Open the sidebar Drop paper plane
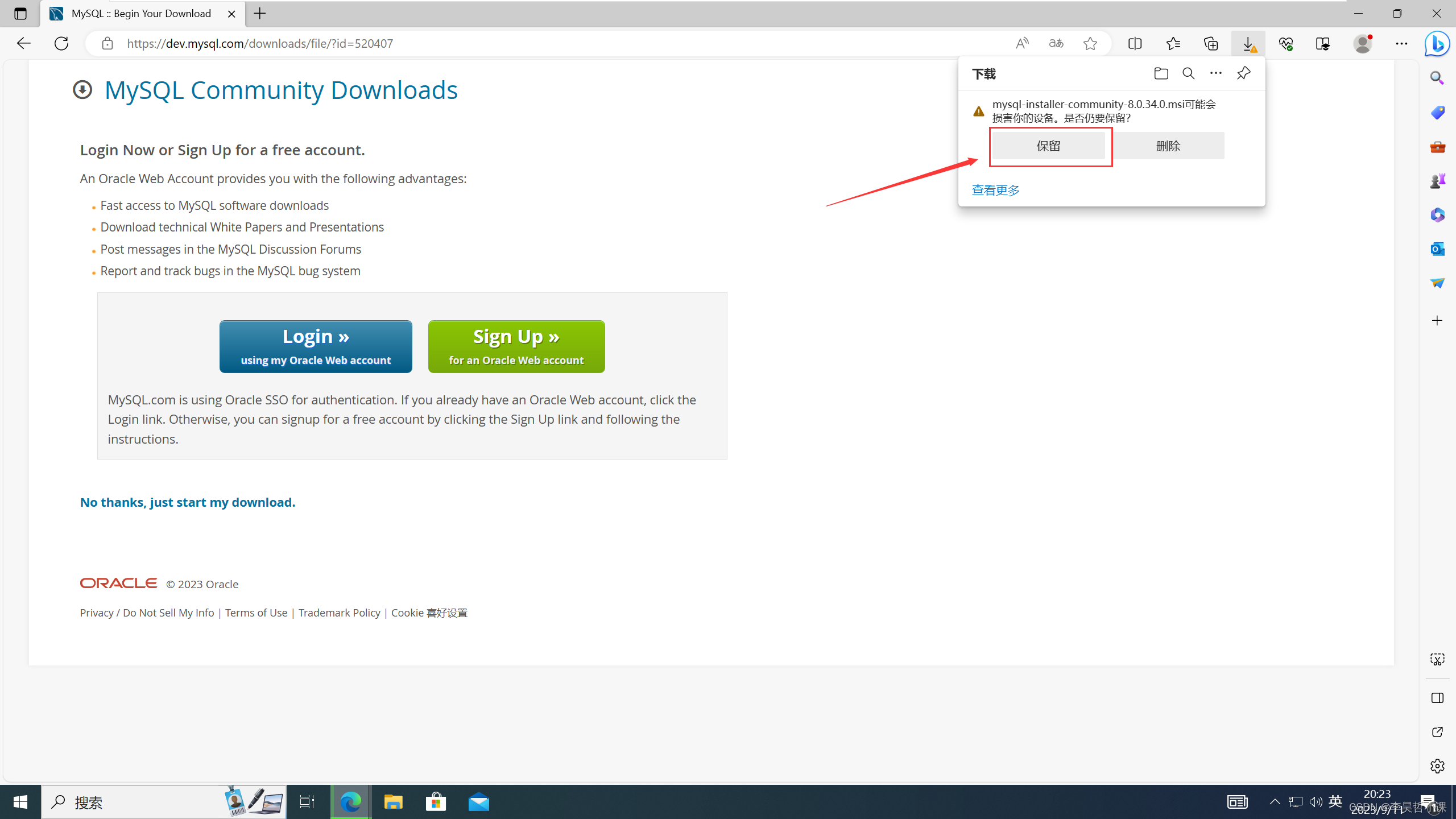Viewport: 1456px width, 819px height. click(1437, 283)
